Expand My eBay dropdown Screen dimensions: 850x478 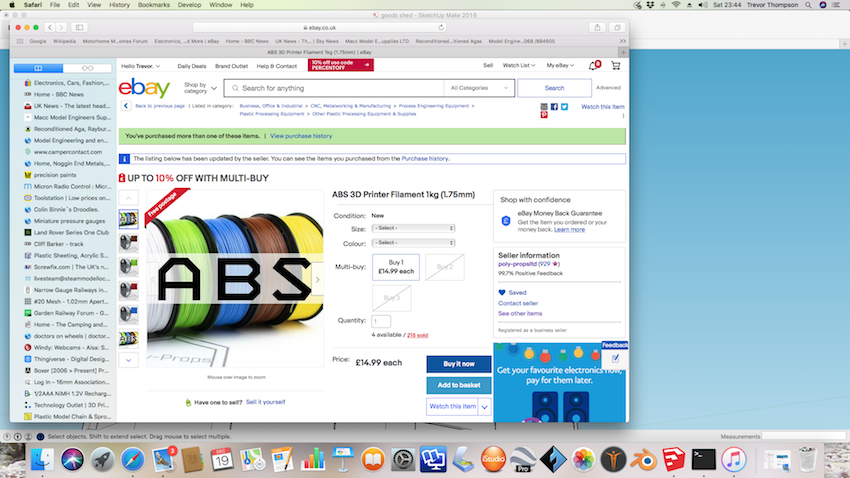(x=560, y=66)
